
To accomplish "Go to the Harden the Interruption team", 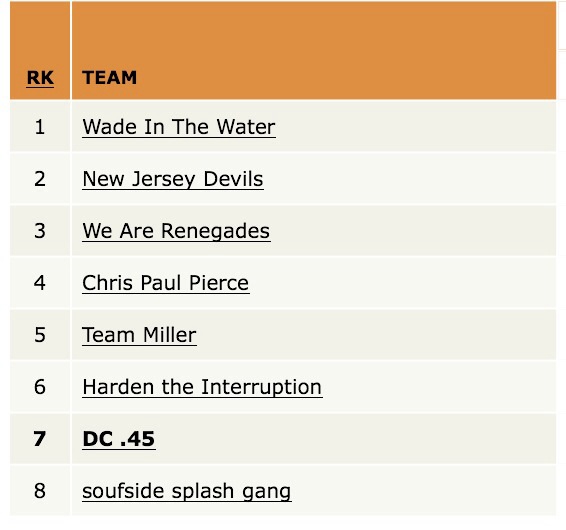I will (x=202, y=387).
